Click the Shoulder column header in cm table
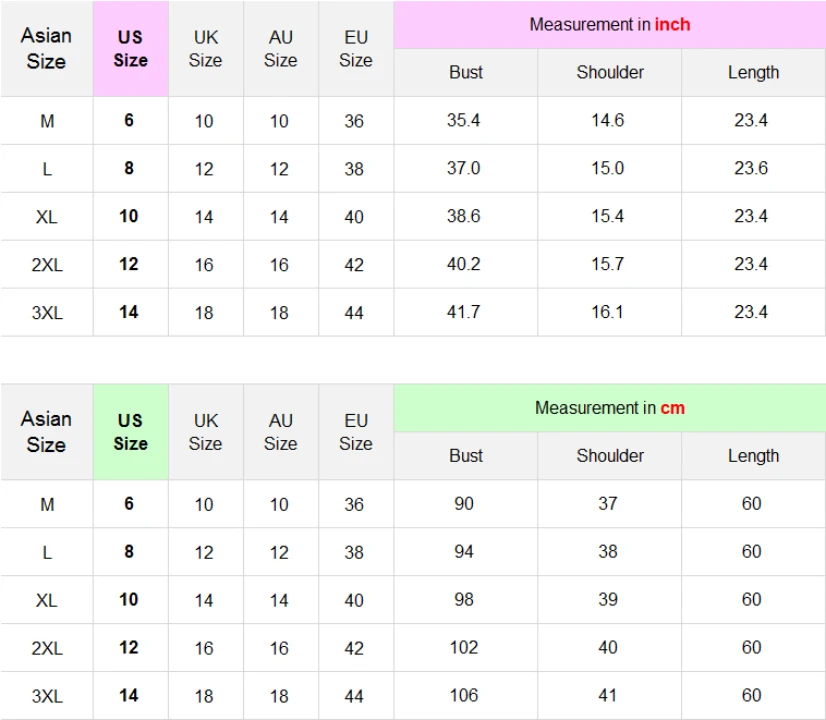The height and width of the screenshot is (720, 826). (x=609, y=456)
